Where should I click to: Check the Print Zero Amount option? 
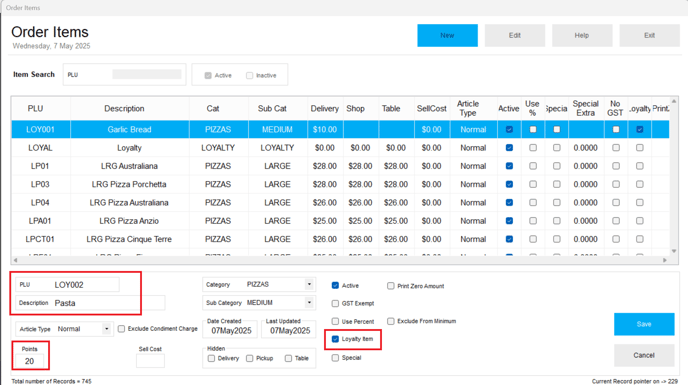click(x=391, y=286)
